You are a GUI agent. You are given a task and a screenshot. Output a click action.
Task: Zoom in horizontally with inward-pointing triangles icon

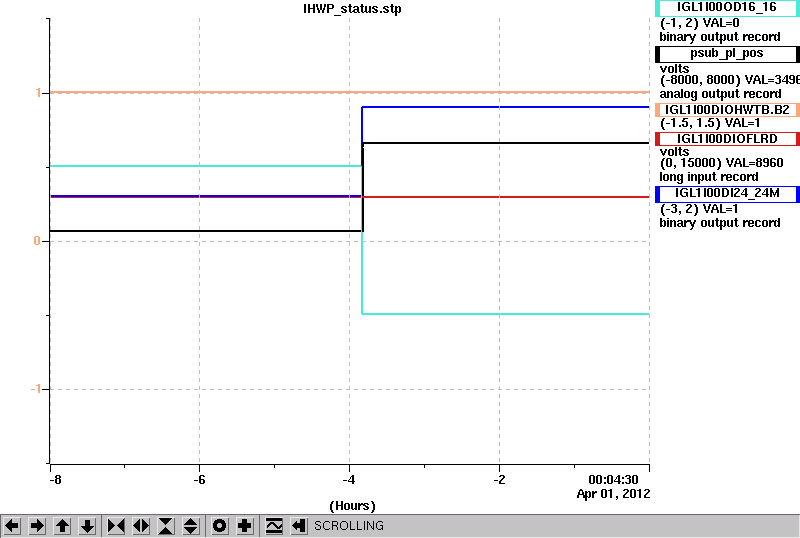coord(116,526)
